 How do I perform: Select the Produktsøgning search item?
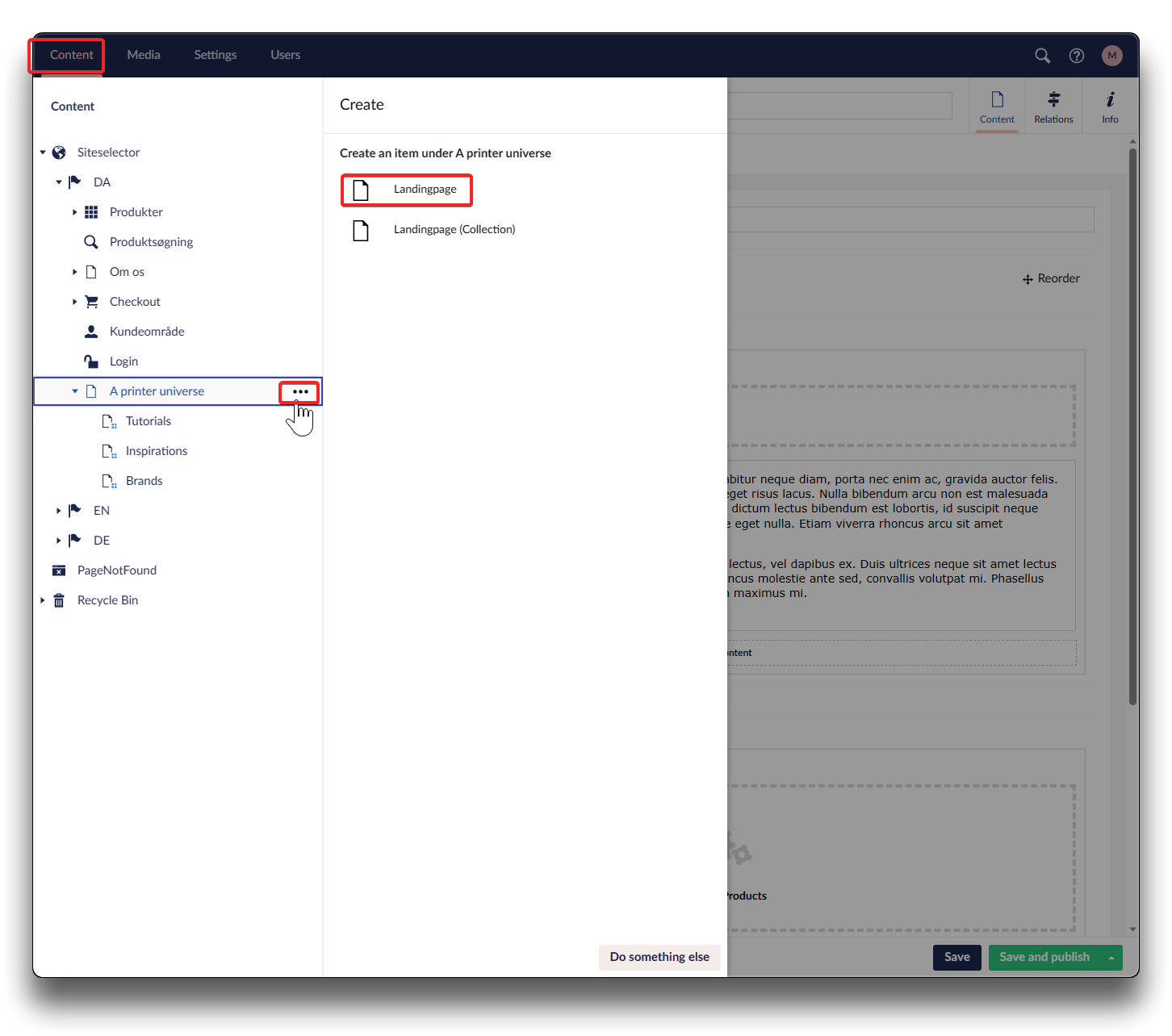151,242
